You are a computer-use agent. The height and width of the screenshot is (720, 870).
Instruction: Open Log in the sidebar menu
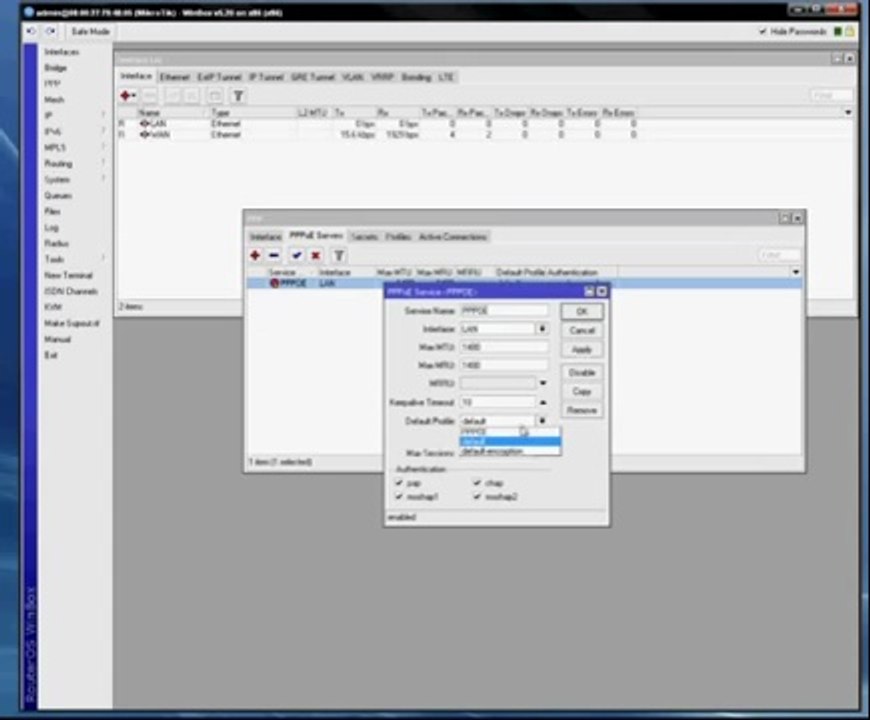51,227
